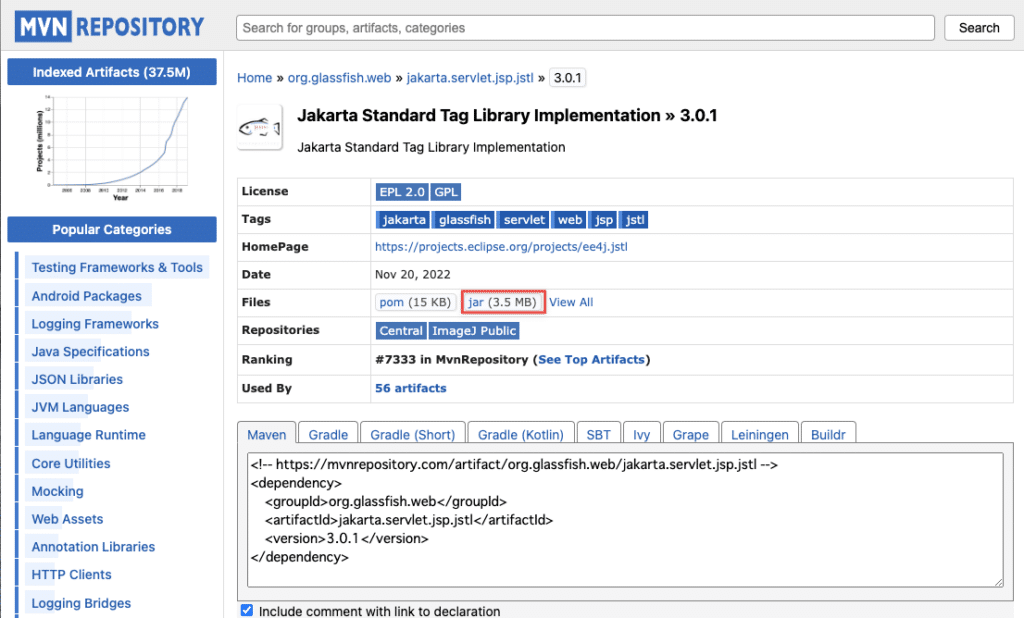The image size is (1024, 618).
Task: Download the jar (3.5 MB) file
Action: pyautogui.click(x=502, y=302)
